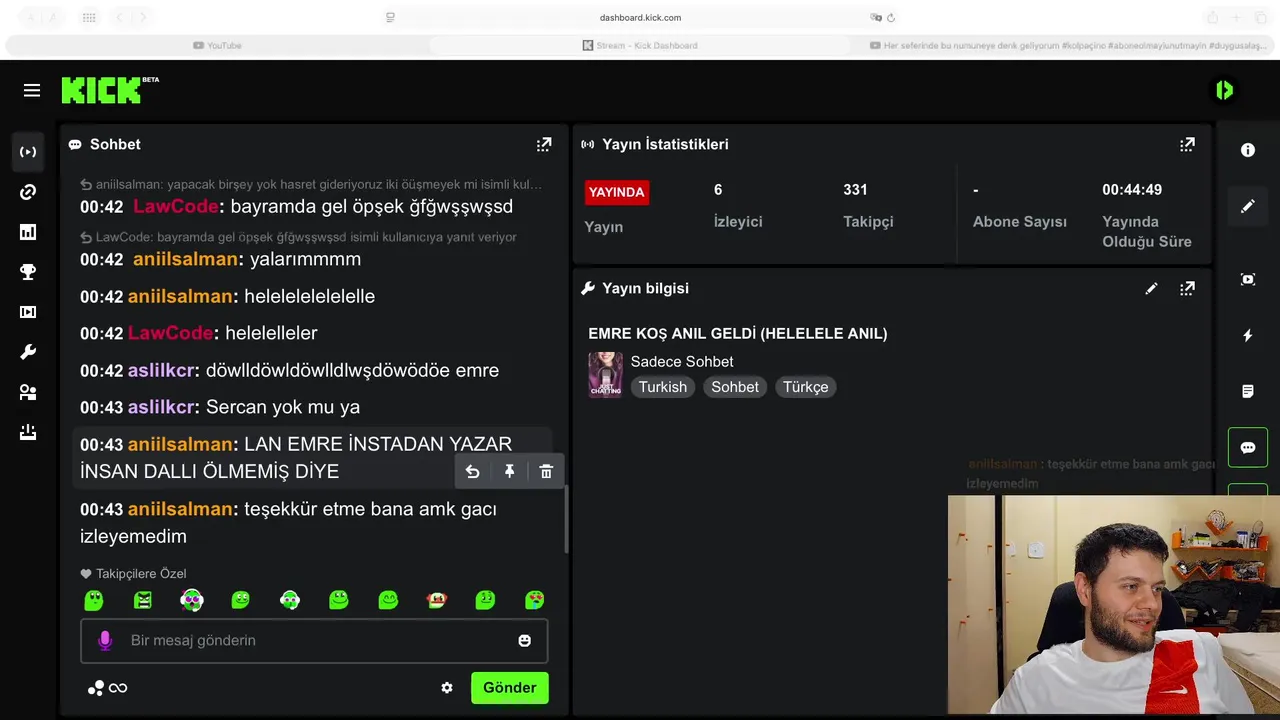This screenshot has width=1280, height=720.
Task: Insert the heart-eyes green emote
Action: pyautogui.click(x=535, y=600)
